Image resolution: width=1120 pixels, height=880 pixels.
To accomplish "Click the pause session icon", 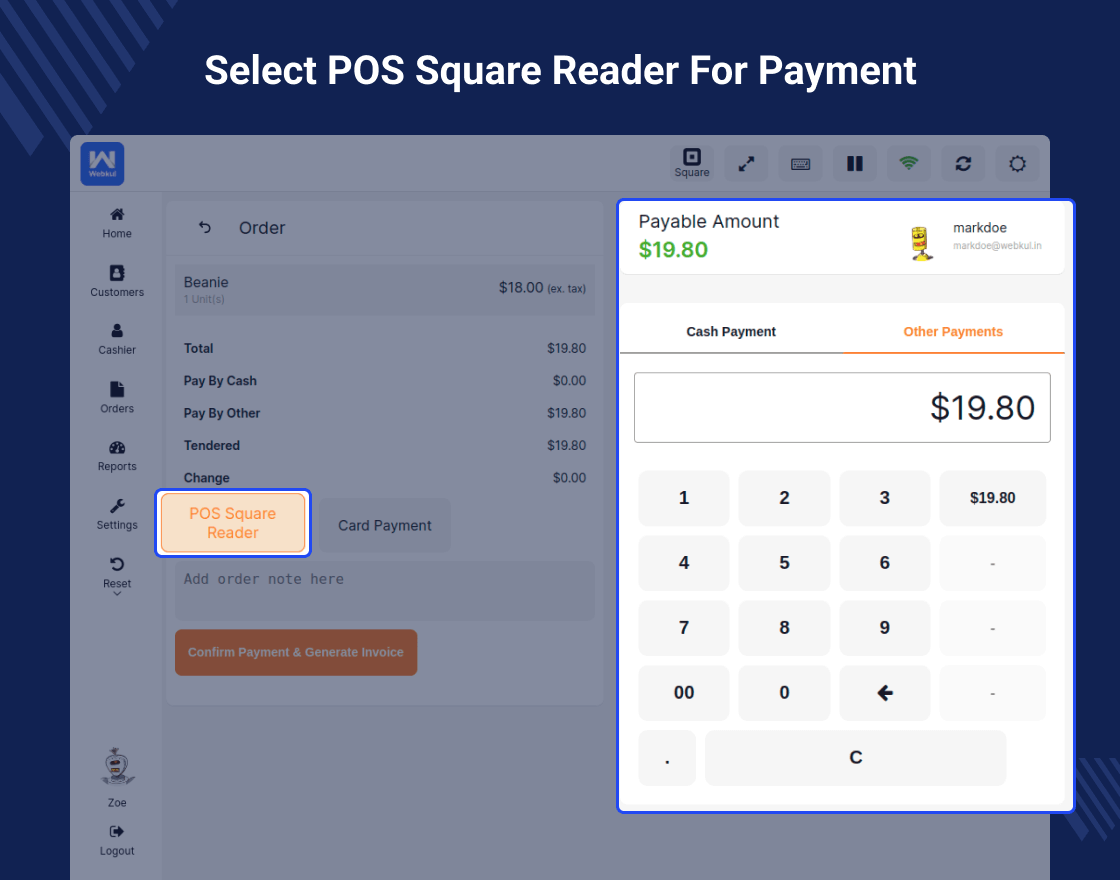I will [x=855, y=163].
